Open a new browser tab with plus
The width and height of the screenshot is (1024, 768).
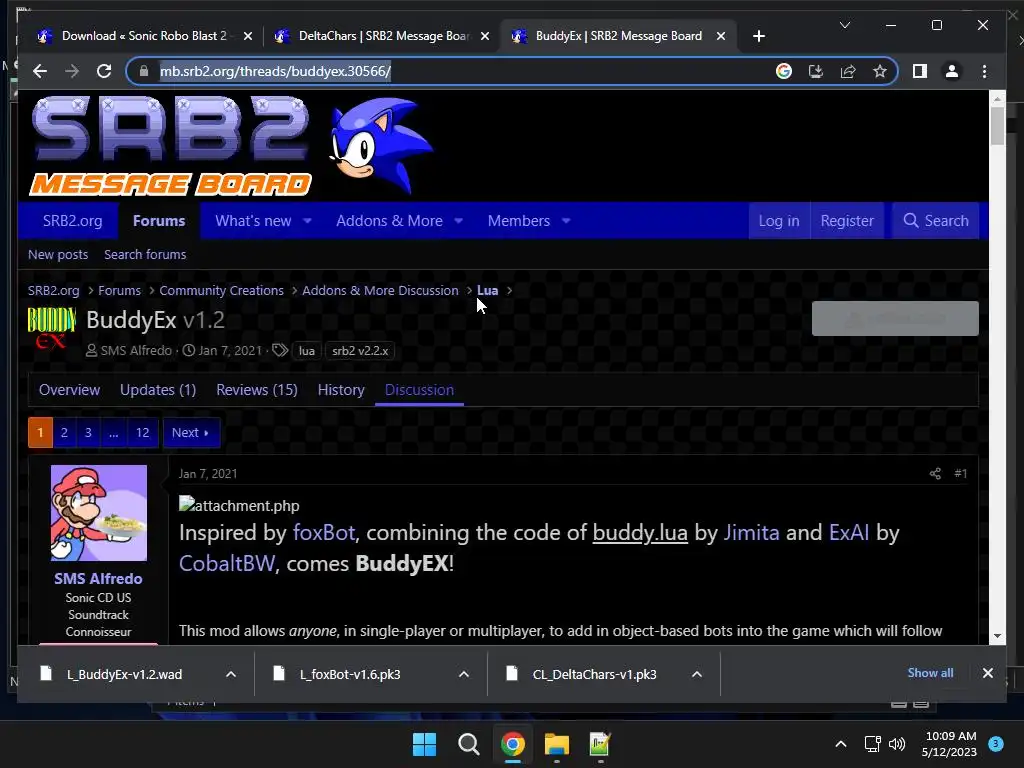click(x=758, y=36)
